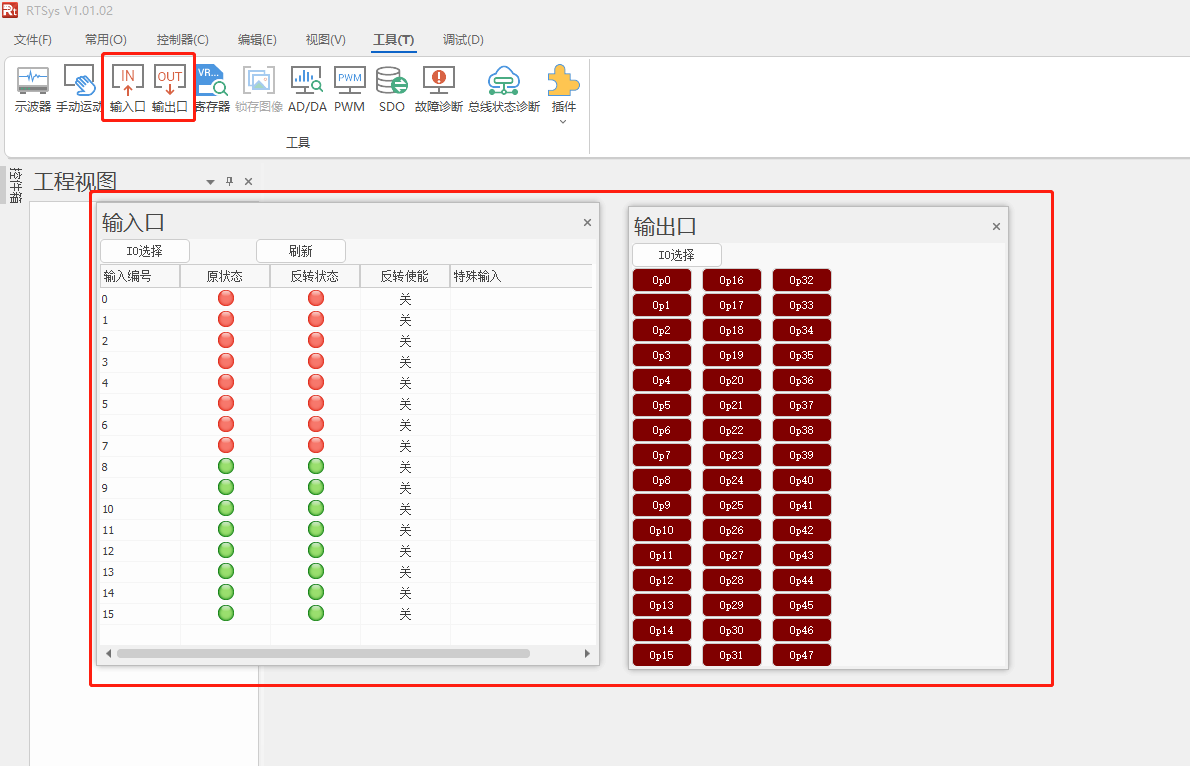Open the AD/DA tool

pos(307,89)
